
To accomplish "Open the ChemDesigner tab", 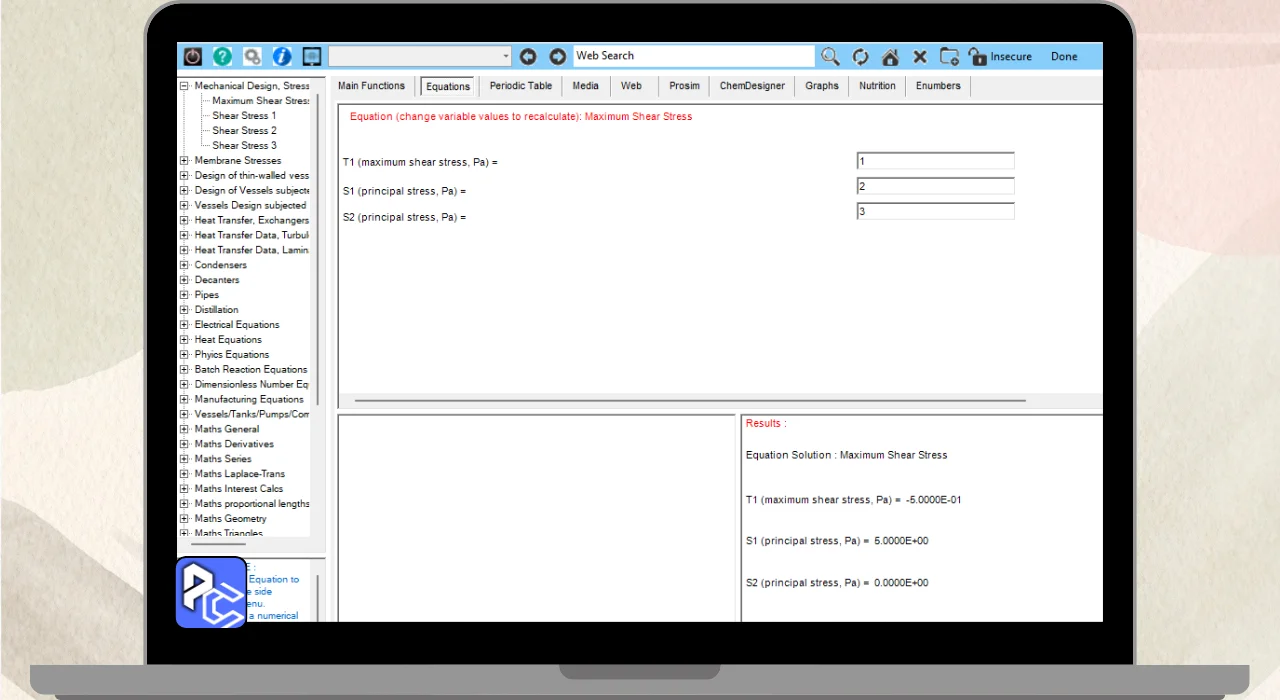I will click(752, 86).
